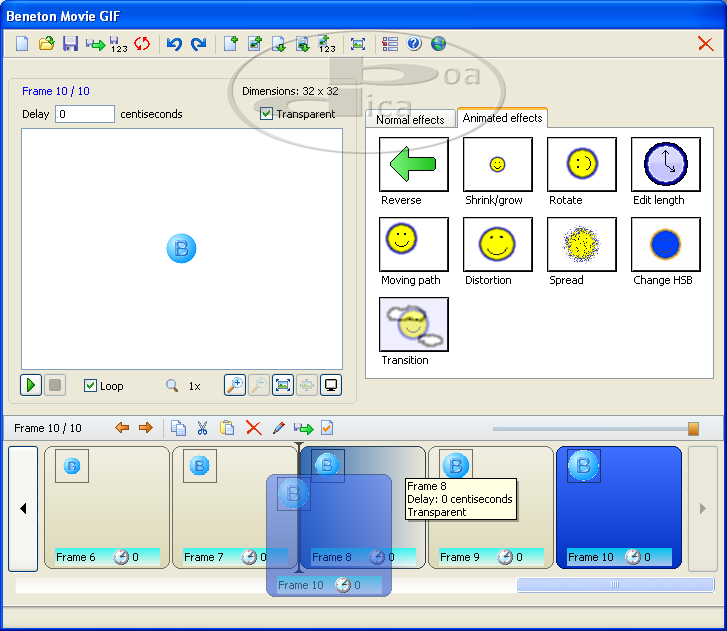Image resolution: width=727 pixels, height=631 pixels.
Task: Apply the Reverse animated effect
Action: point(414,165)
